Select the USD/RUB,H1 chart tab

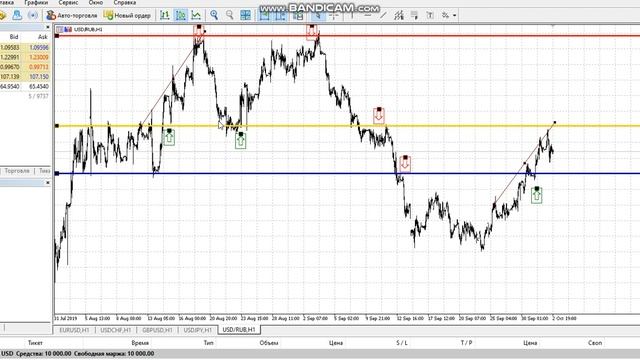pos(239,329)
